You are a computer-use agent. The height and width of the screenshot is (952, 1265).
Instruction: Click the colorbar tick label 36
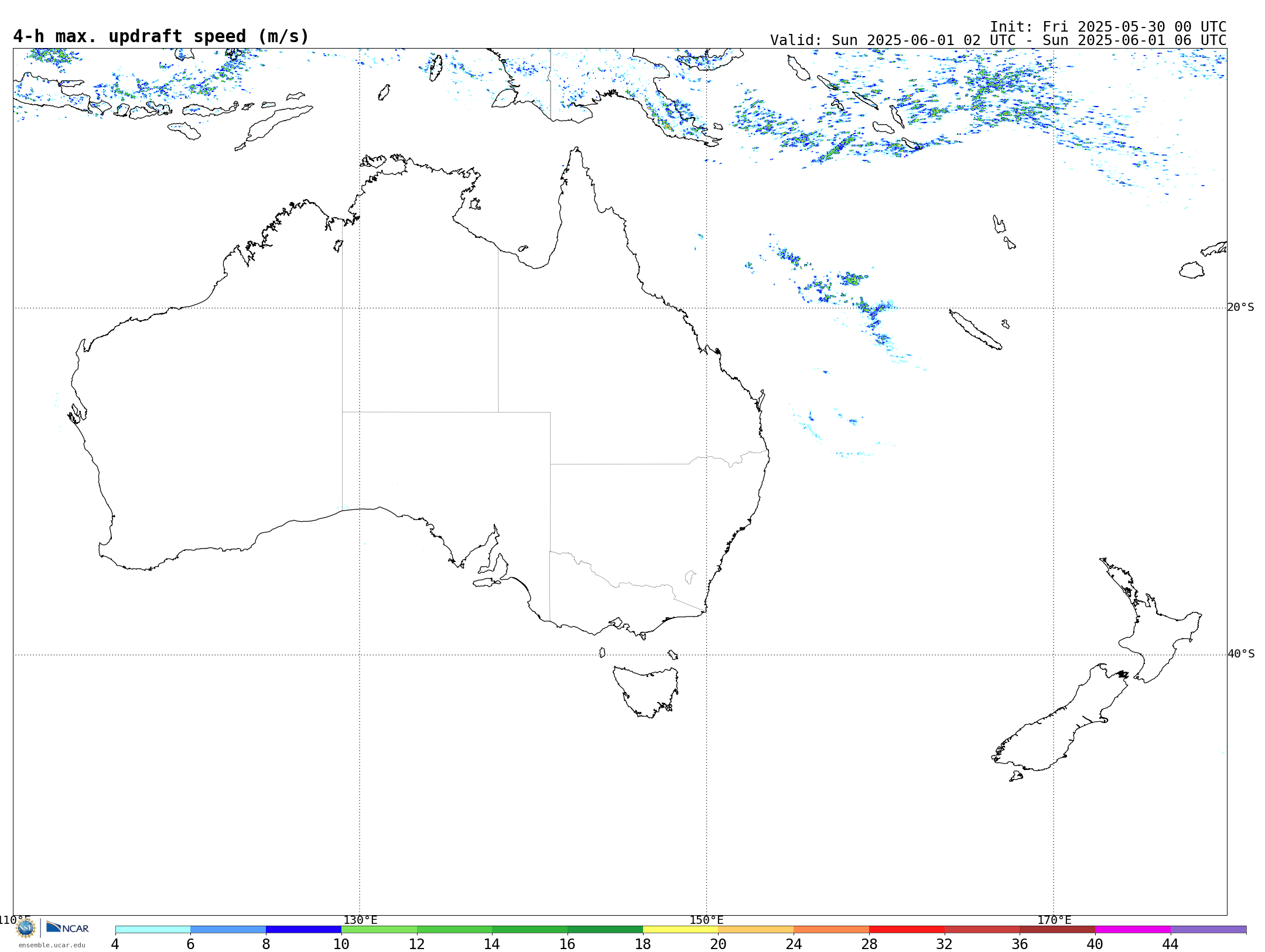(1020, 944)
